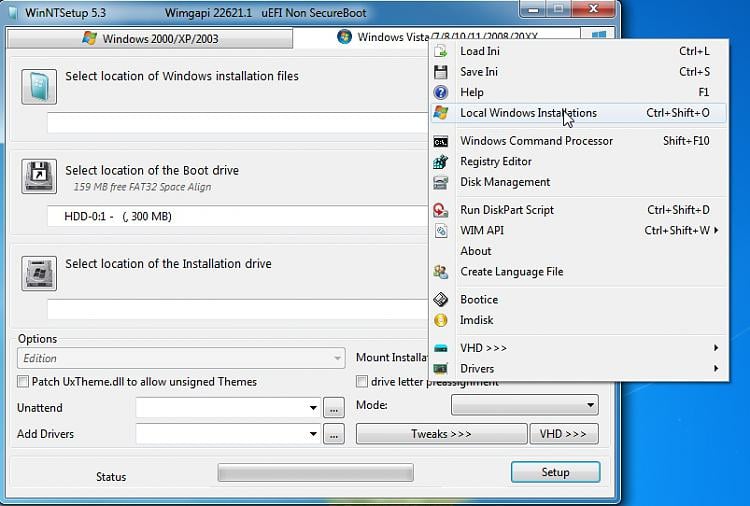Image resolution: width=750 pixels, height=506 pixels.
Task: Click the blue Help question mark icon
Action: tap(441, 92)
